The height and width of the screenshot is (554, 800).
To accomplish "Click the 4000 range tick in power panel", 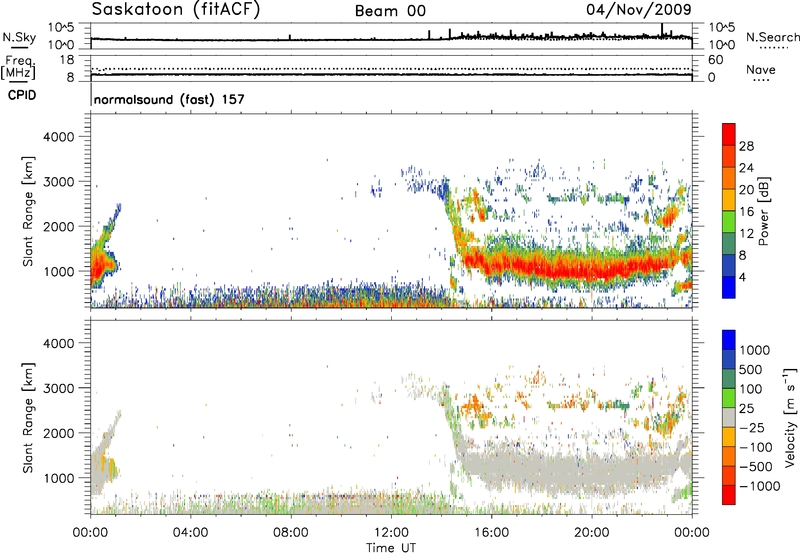I will pos(59,137).
